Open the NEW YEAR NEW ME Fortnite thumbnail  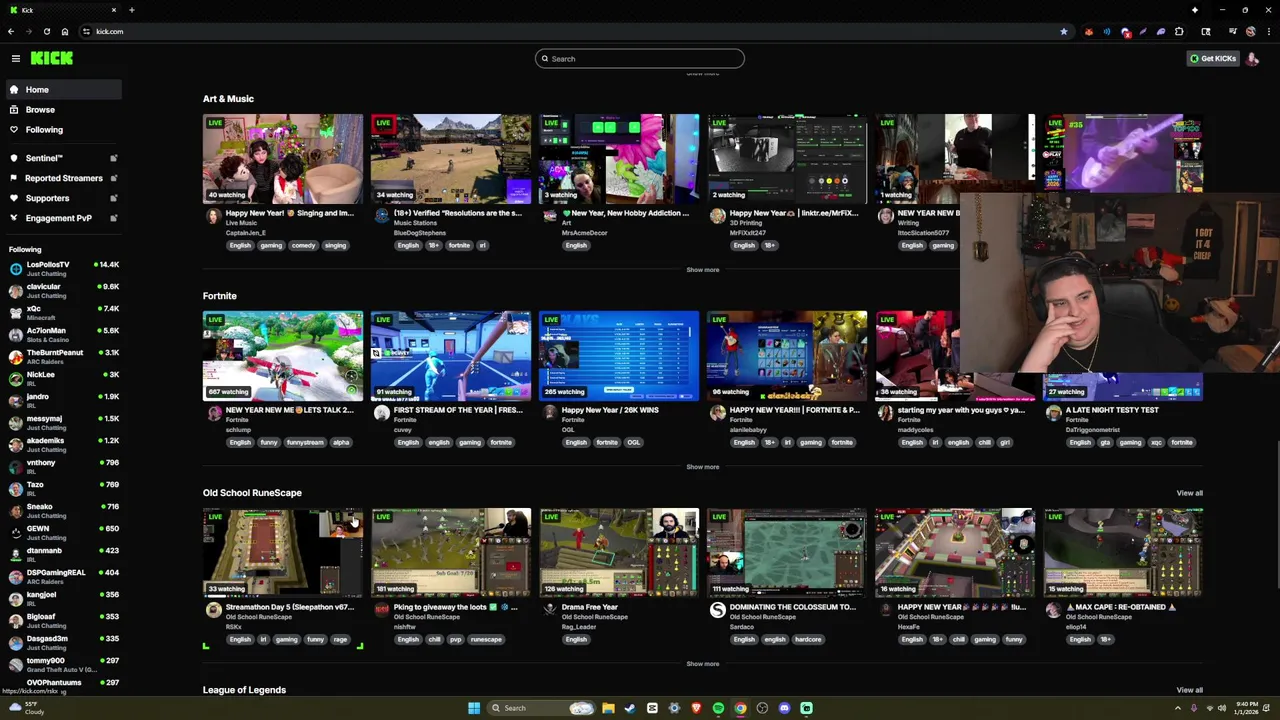click(x=283, y=356)
